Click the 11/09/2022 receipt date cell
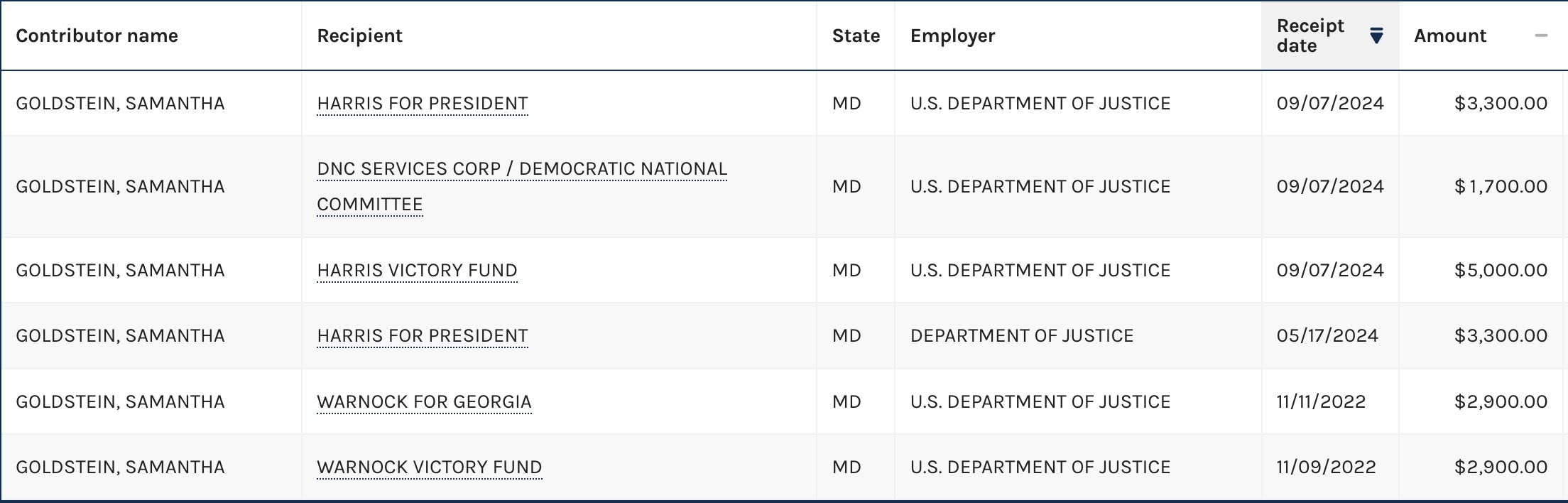Image resolution: width=1568 pixels, height=503 pixels. click(x=1326, y=467)
